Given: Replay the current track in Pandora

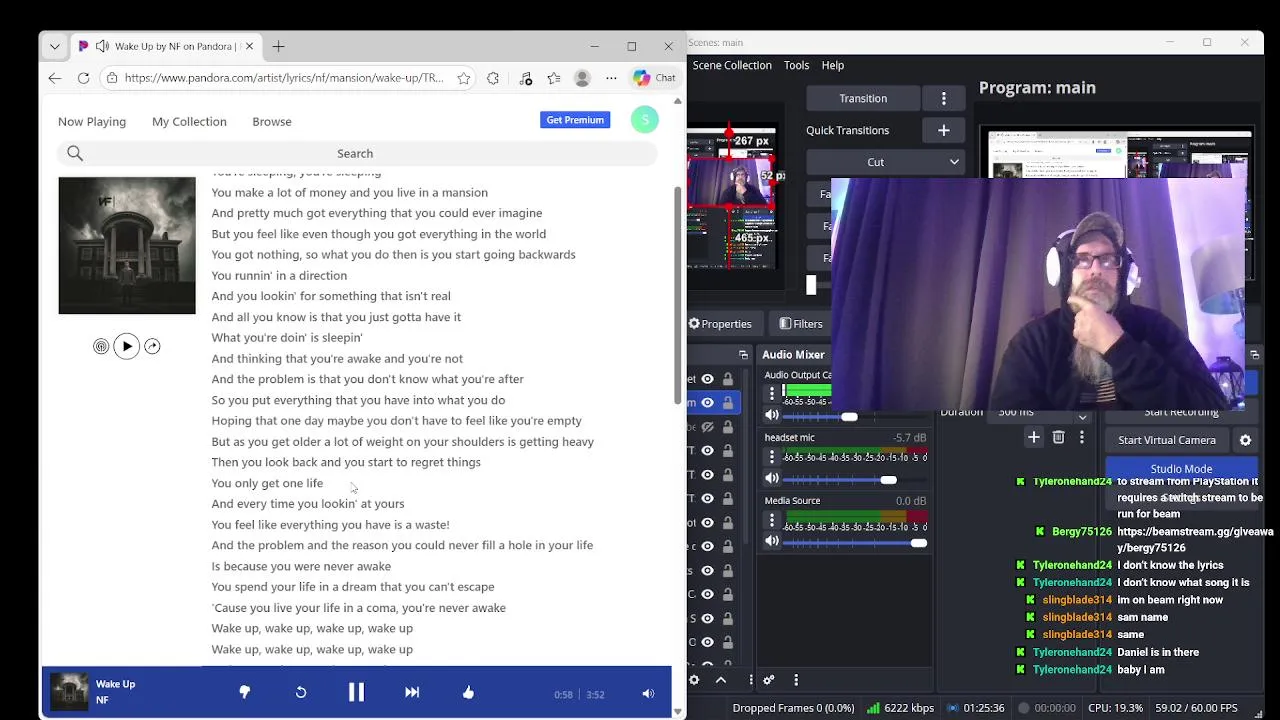Looking at the screenshot, I should pos(301,692).
